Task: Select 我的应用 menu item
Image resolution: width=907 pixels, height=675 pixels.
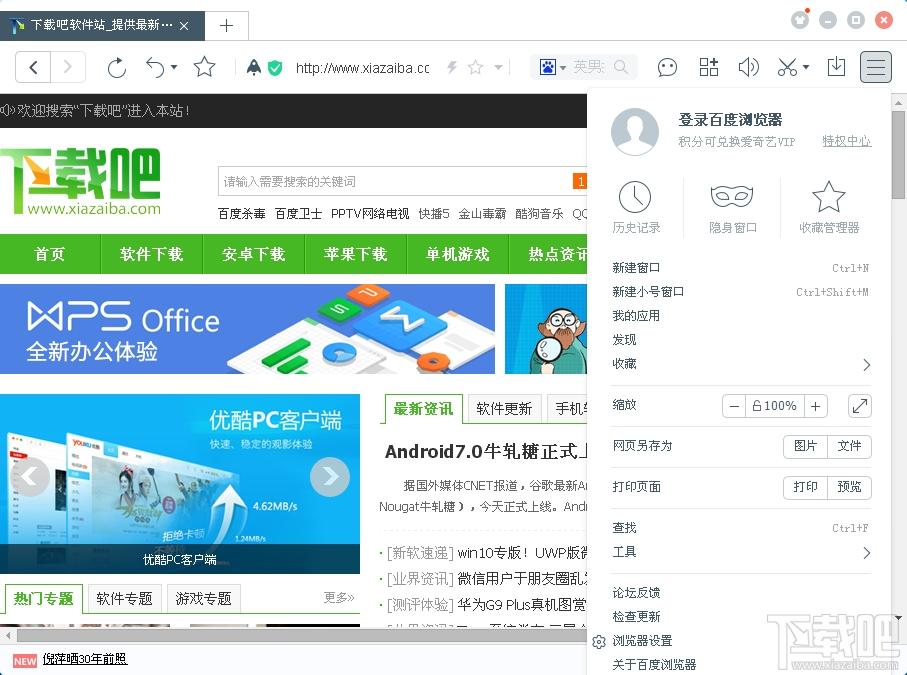Action: tap(740, 316)
